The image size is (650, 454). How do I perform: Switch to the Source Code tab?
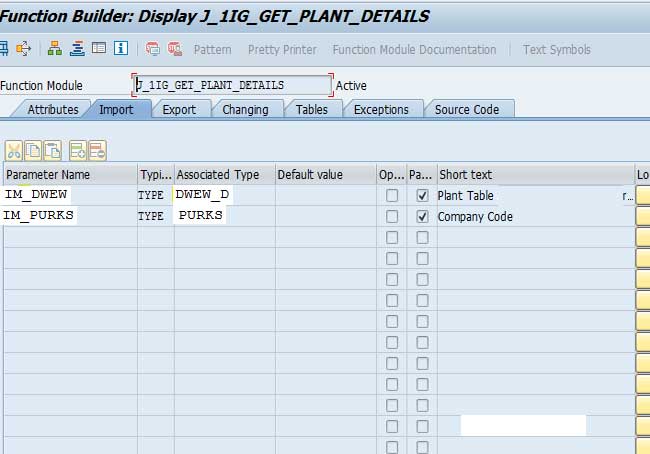467,109
